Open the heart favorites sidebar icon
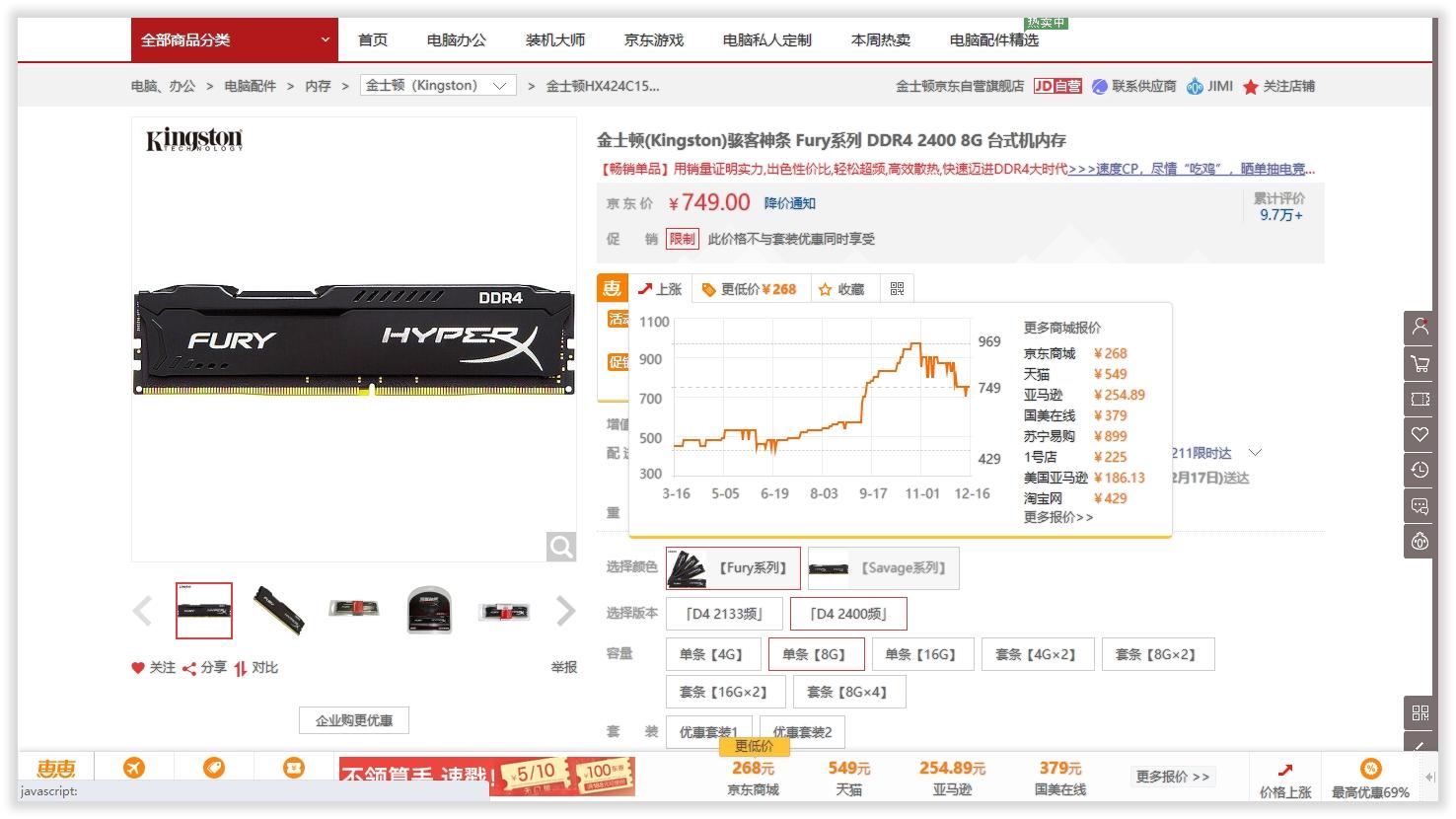The image size is (1456, 819). [x=1420, y=434]
